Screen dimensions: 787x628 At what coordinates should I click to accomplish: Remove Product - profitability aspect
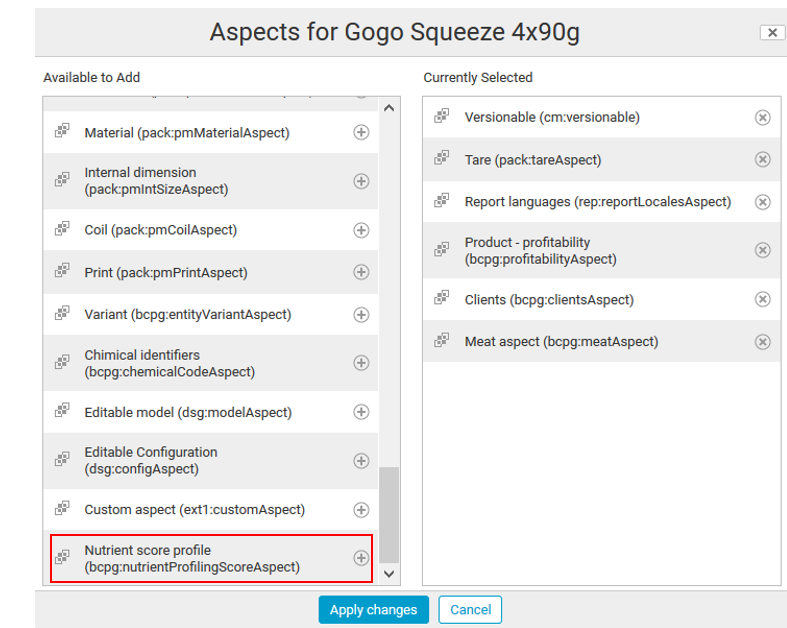click(762, 250)
